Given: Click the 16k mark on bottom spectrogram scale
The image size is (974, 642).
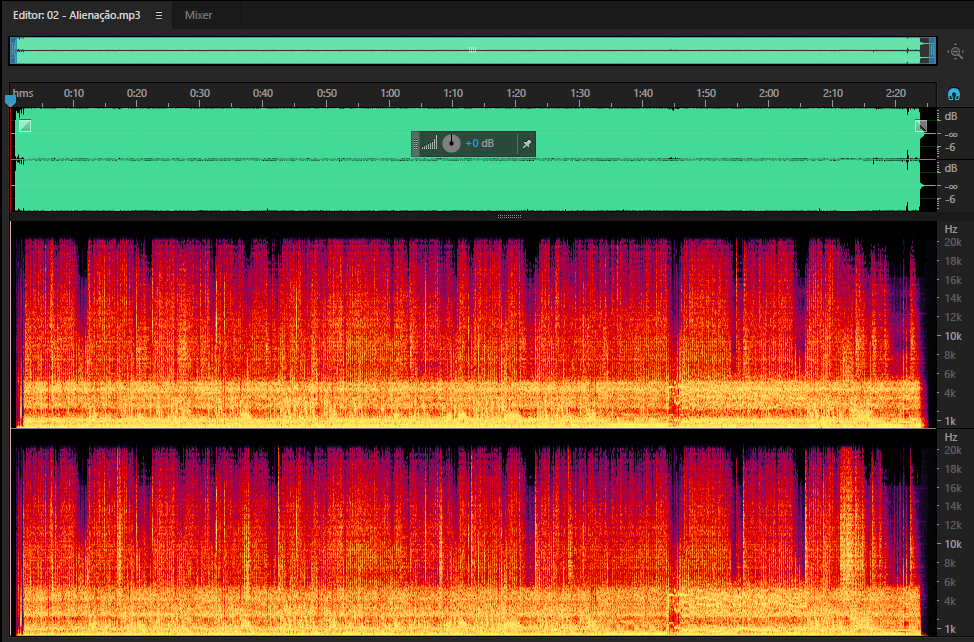Looking at the screenshot, I should [953, 488].
